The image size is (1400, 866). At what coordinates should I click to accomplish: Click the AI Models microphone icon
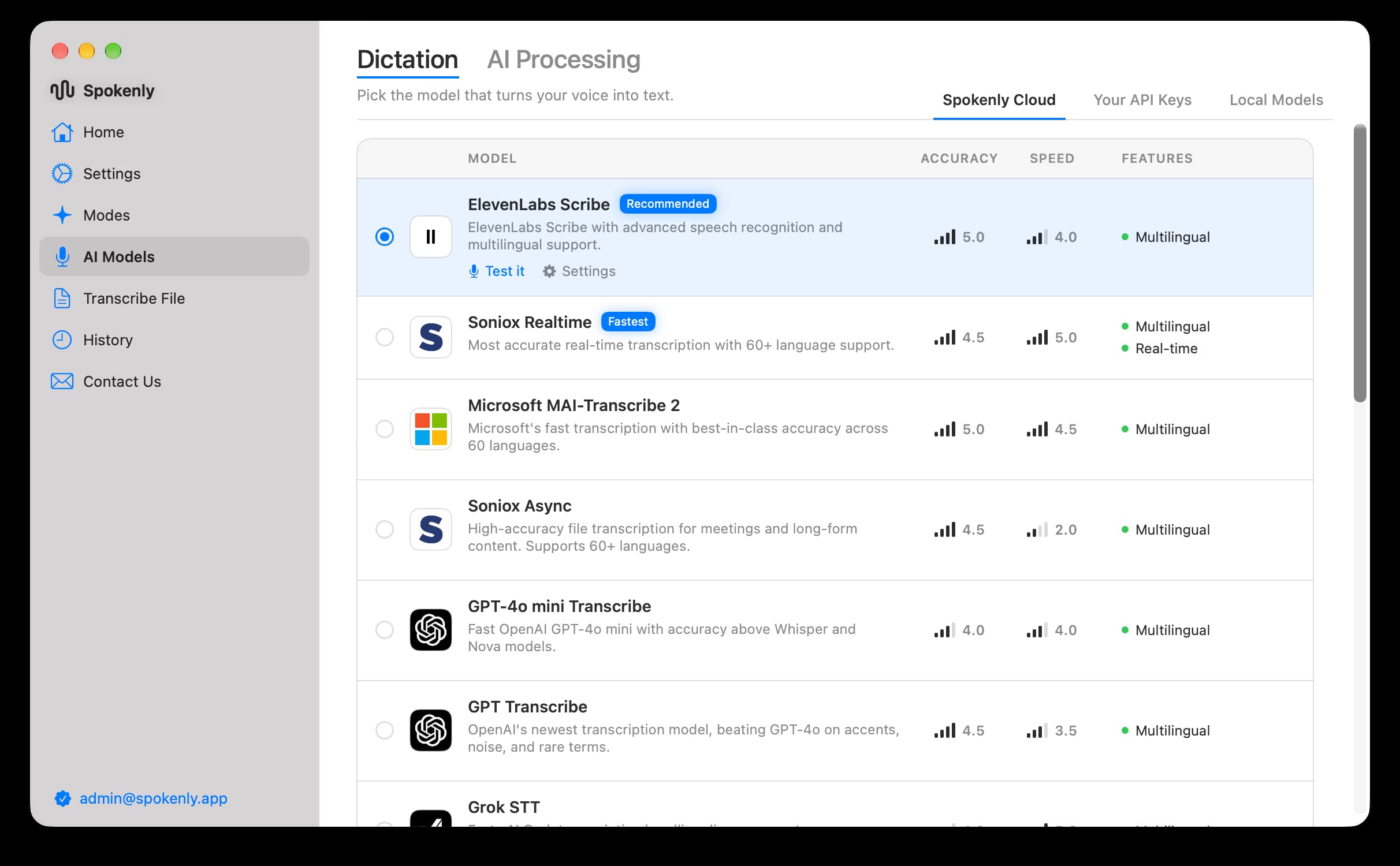[x=62, y=257]
